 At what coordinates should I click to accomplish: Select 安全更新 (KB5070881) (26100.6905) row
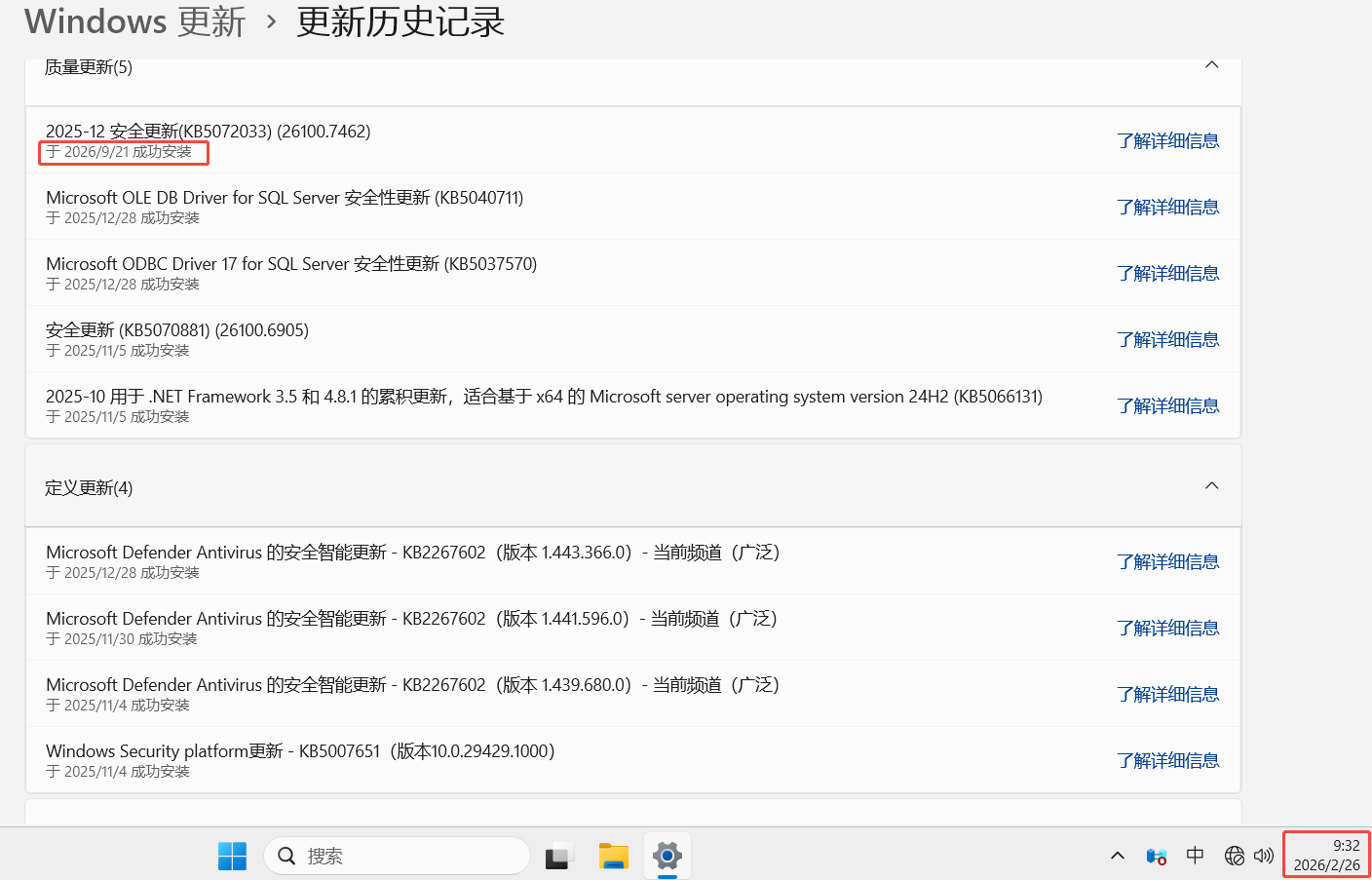pos(632,339)
